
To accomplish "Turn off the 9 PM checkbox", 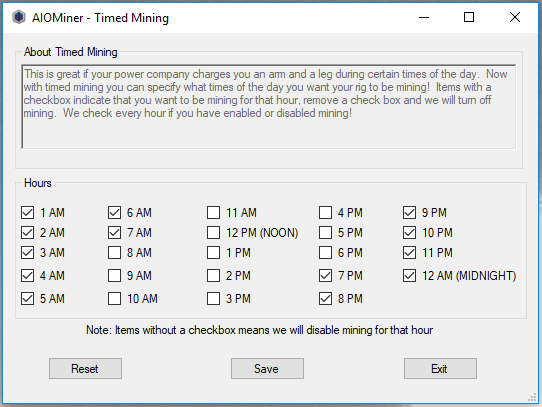I will coord(409,213).
